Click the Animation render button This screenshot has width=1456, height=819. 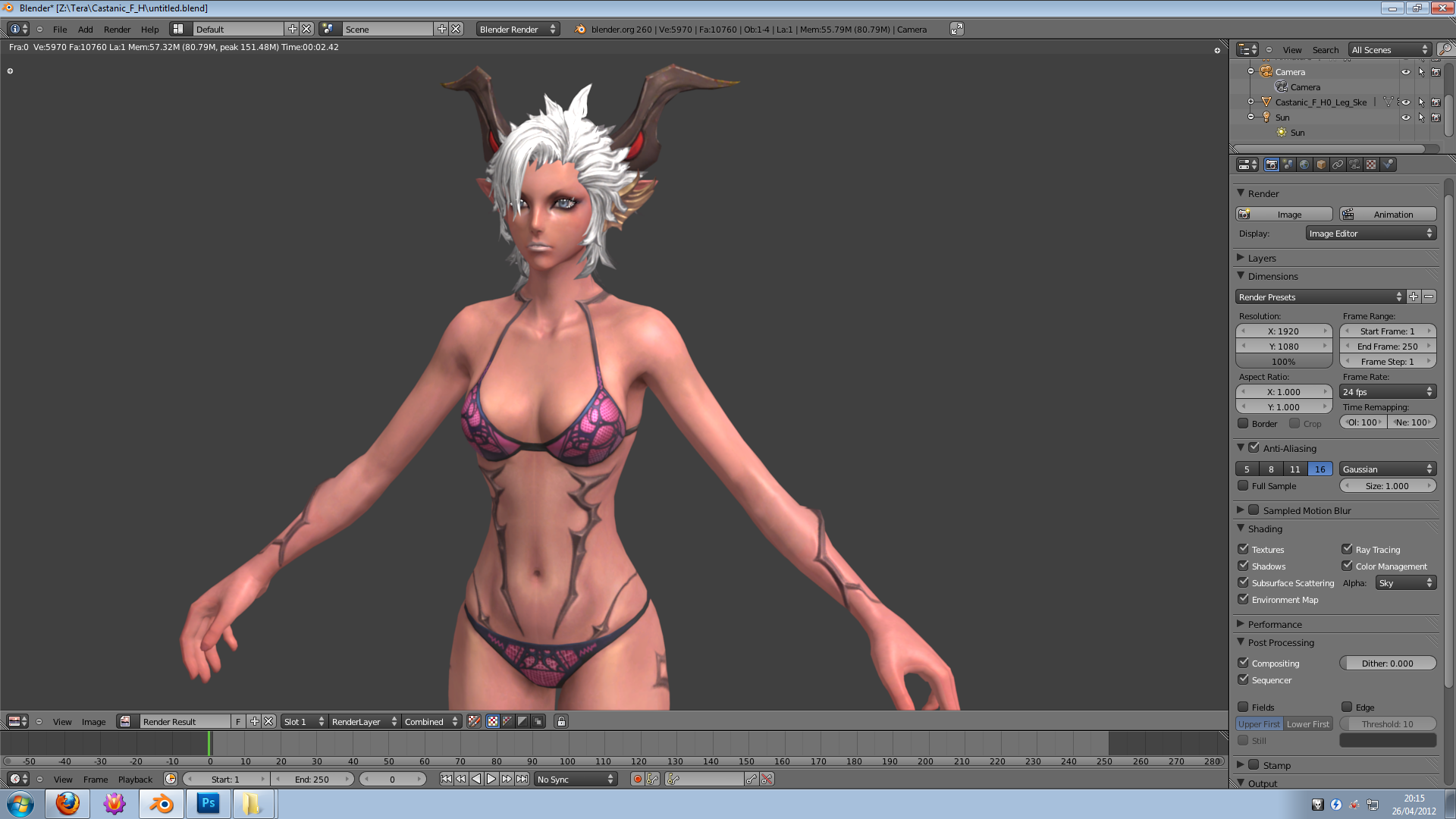pyautogui.click(x=1388, y=214)
